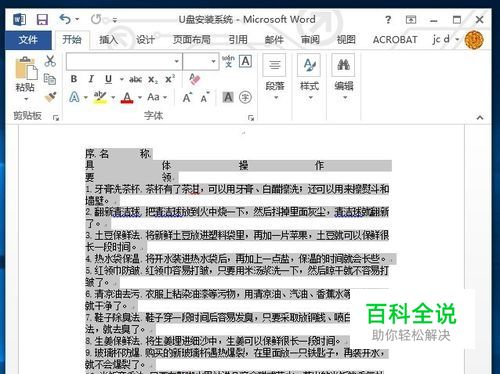Apply red font color
This screenshot has height=374, width=500.
(x=127, y=97)
